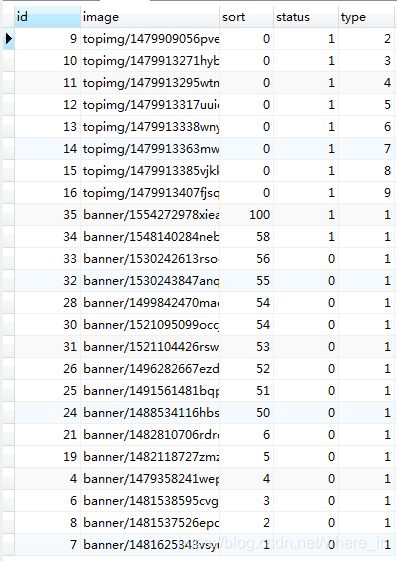Click the status cell in row id 35
Image resolution: width=397 pixels, height=561 pixels.
pos(306,215)
